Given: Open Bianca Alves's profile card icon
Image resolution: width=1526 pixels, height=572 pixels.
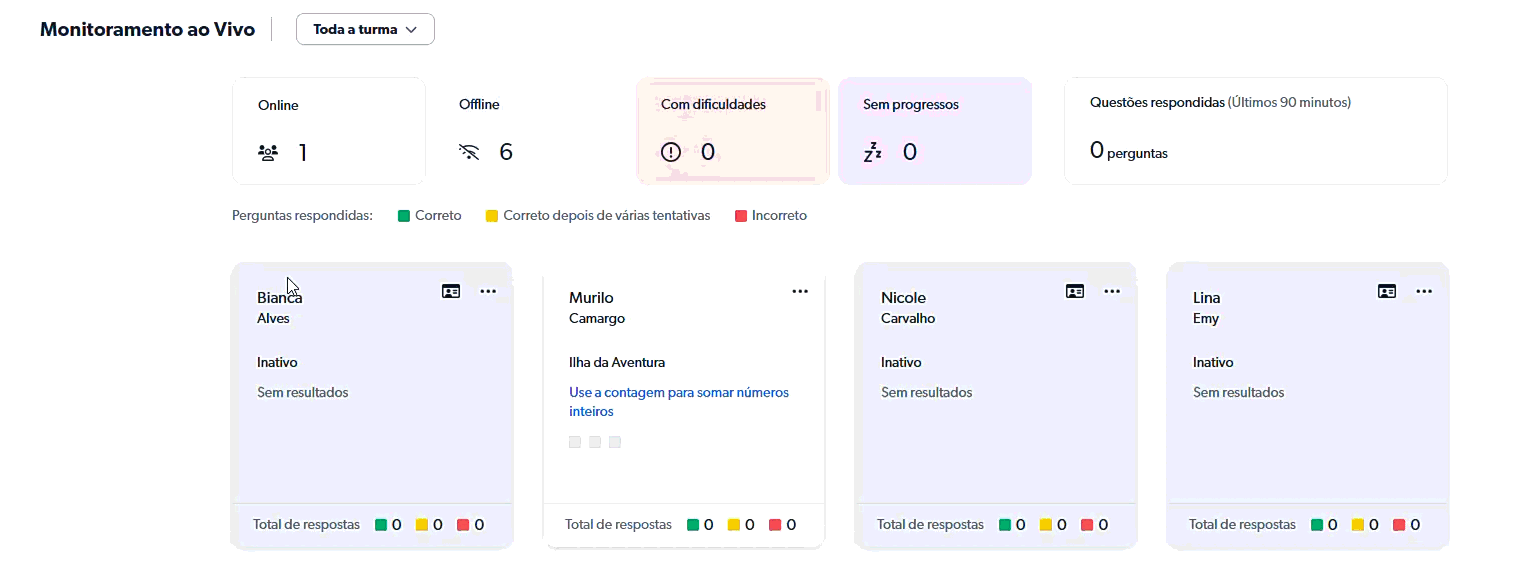Looking at the screenshot, I should point(451,291).
